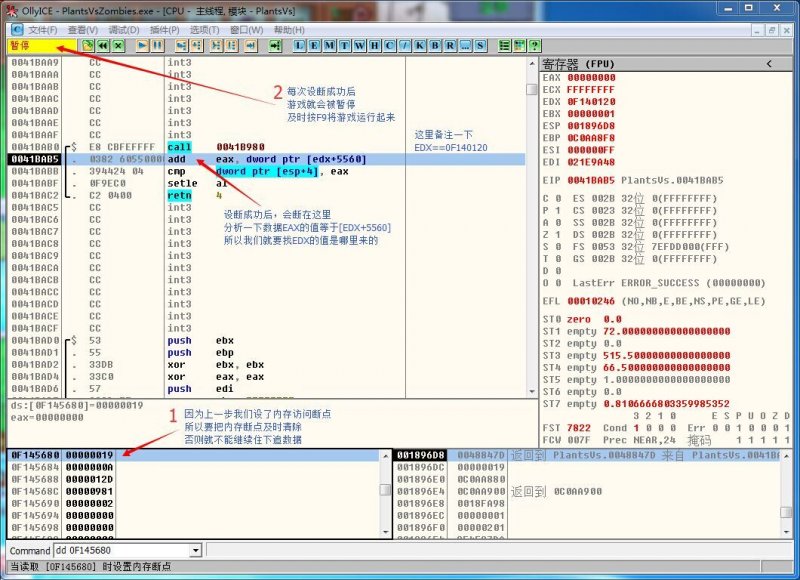
Task: Open the 帮助(H) menu
Action: 289,30
